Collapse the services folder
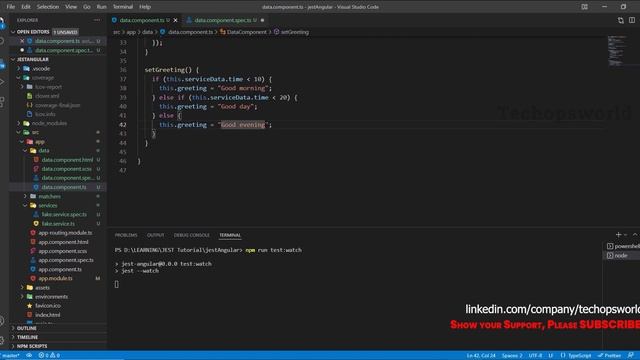The image size is (640, 360). 48,205
